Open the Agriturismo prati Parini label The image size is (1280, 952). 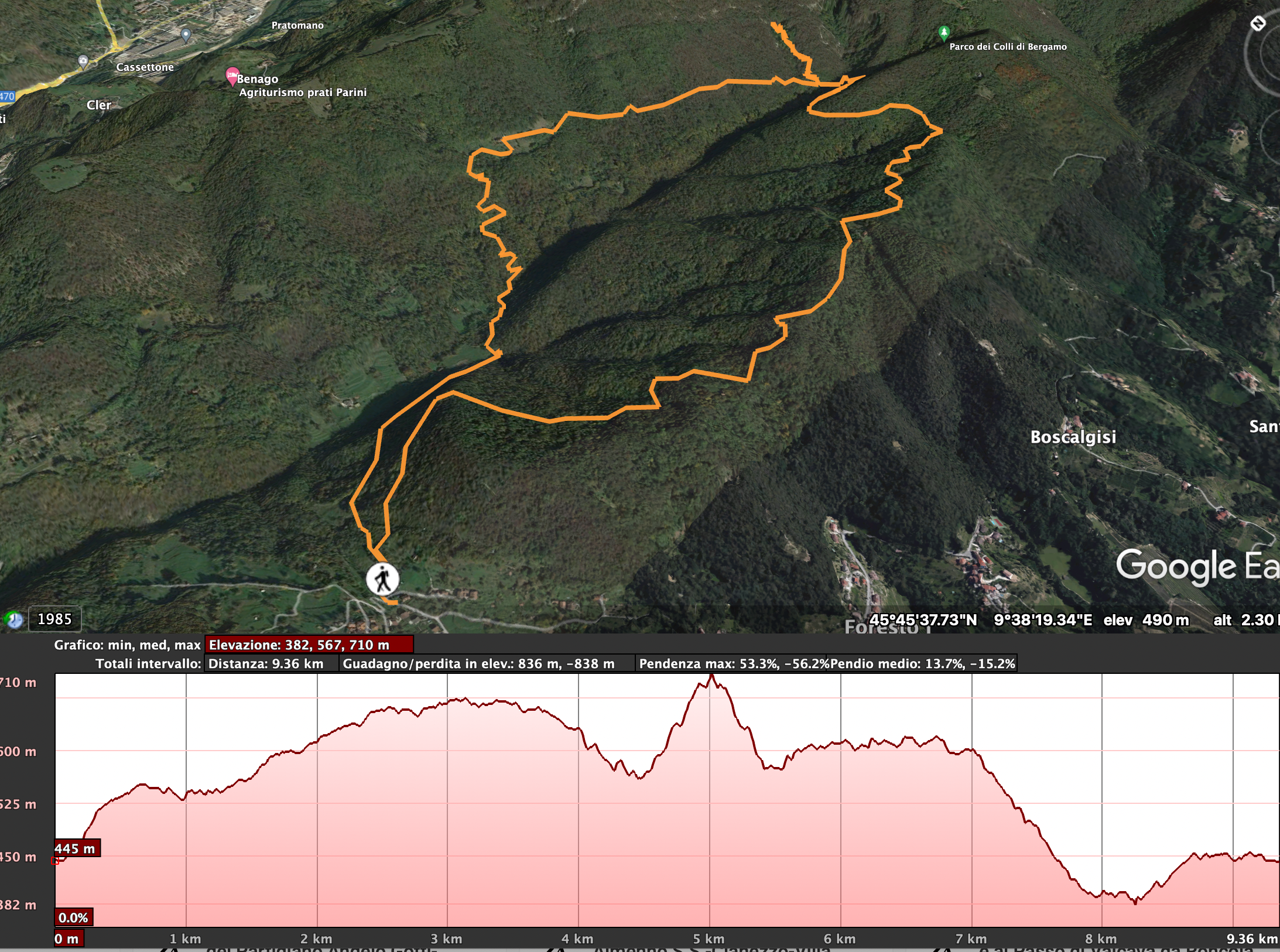pyautogui.click(x=303, y=92)
